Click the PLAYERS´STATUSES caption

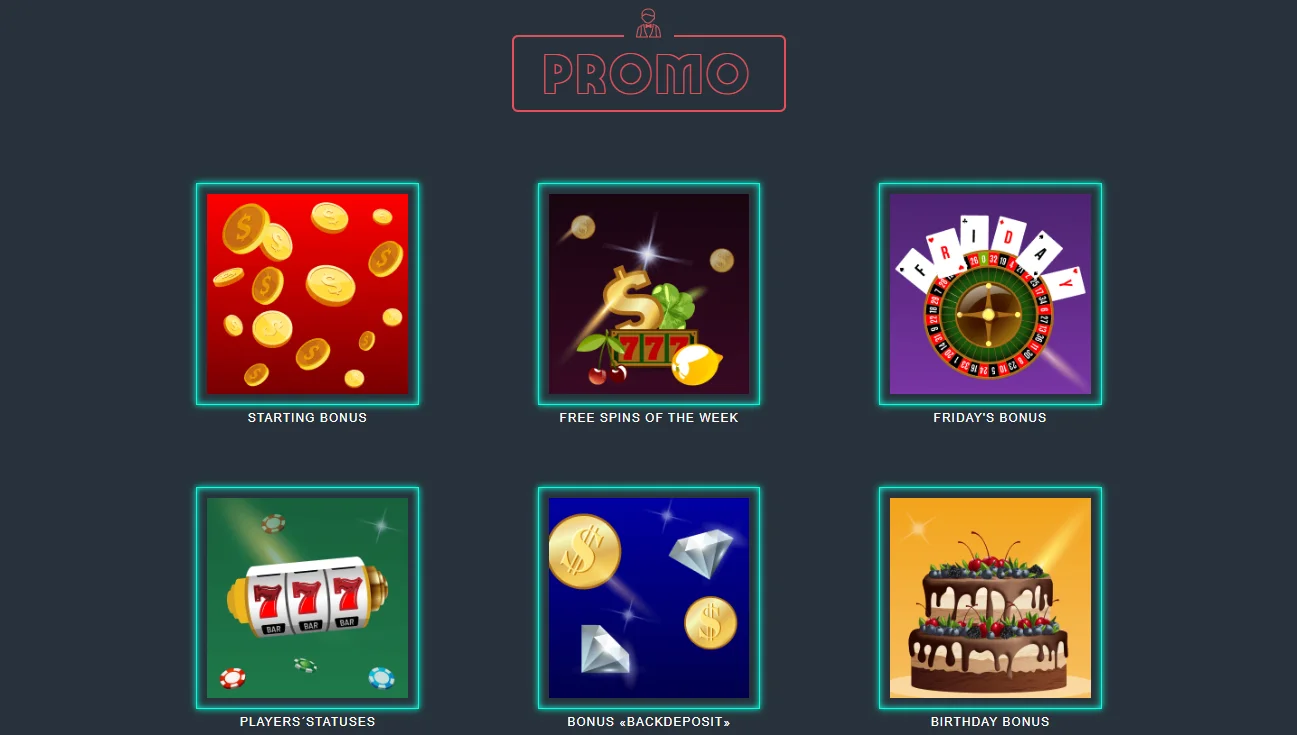(x=307, y=722)
